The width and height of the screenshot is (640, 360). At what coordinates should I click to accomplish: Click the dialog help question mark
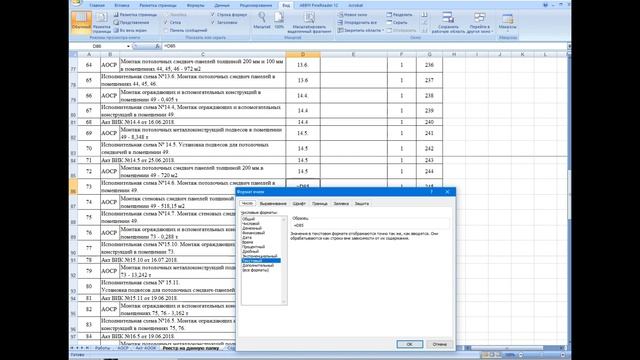point(431,192)
